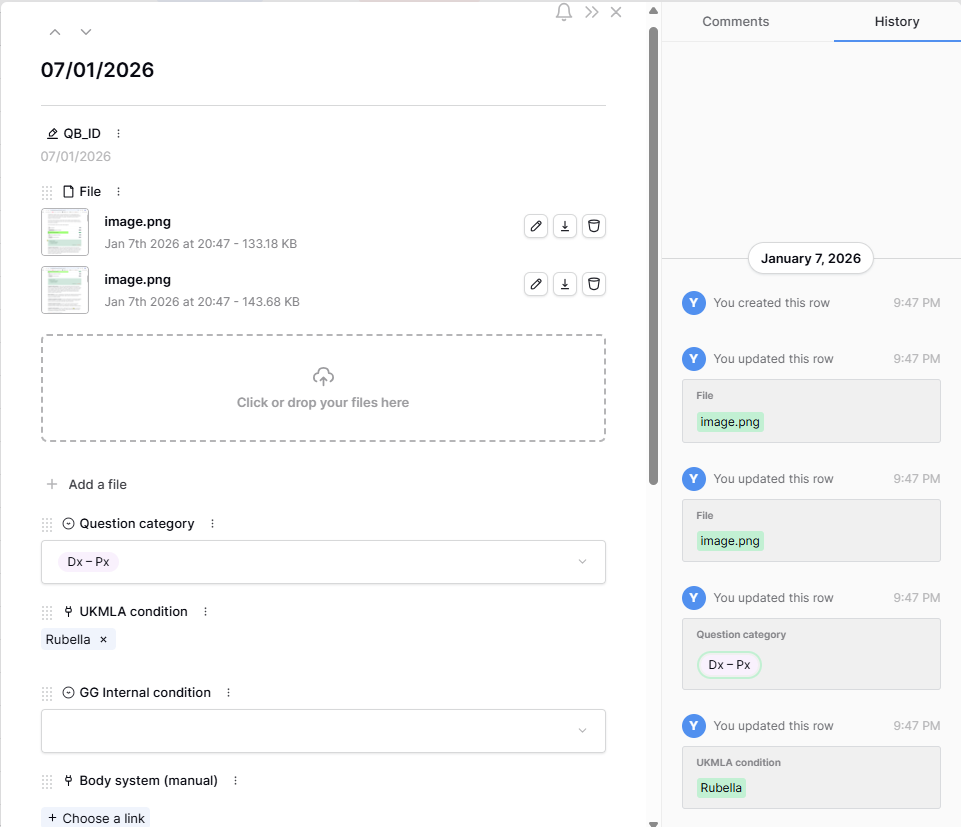Open the second image.png thumbnail preview
Screen dimensions: 961x827
coord(65,290)
